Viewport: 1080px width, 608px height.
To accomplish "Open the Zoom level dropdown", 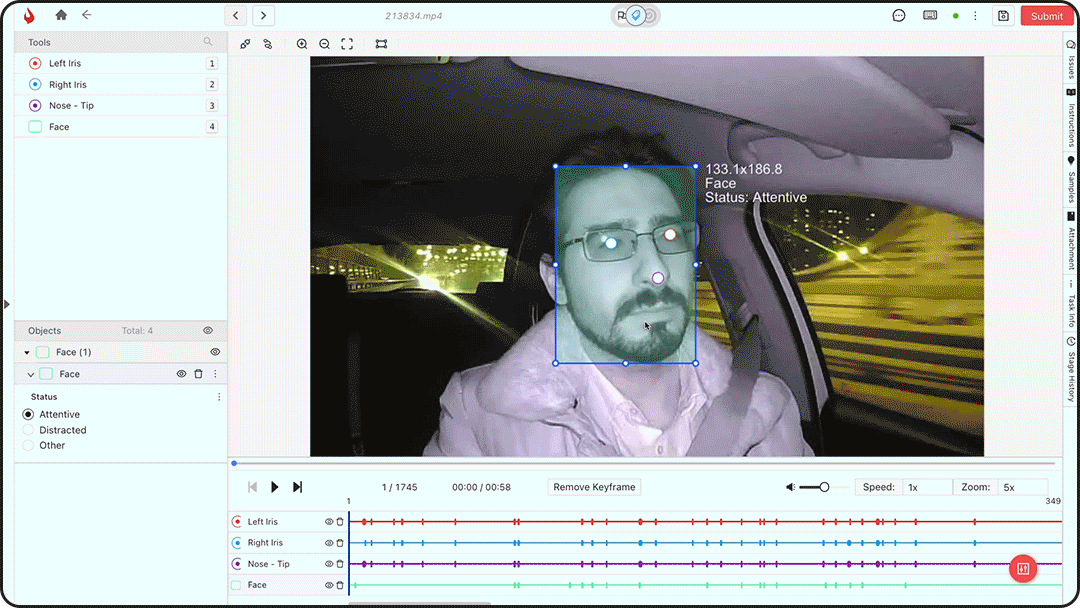I will point(1022,487).
